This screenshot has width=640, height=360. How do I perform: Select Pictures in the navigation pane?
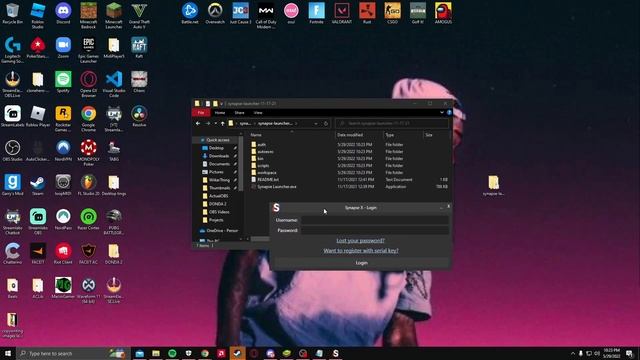(x=216, y=172)
